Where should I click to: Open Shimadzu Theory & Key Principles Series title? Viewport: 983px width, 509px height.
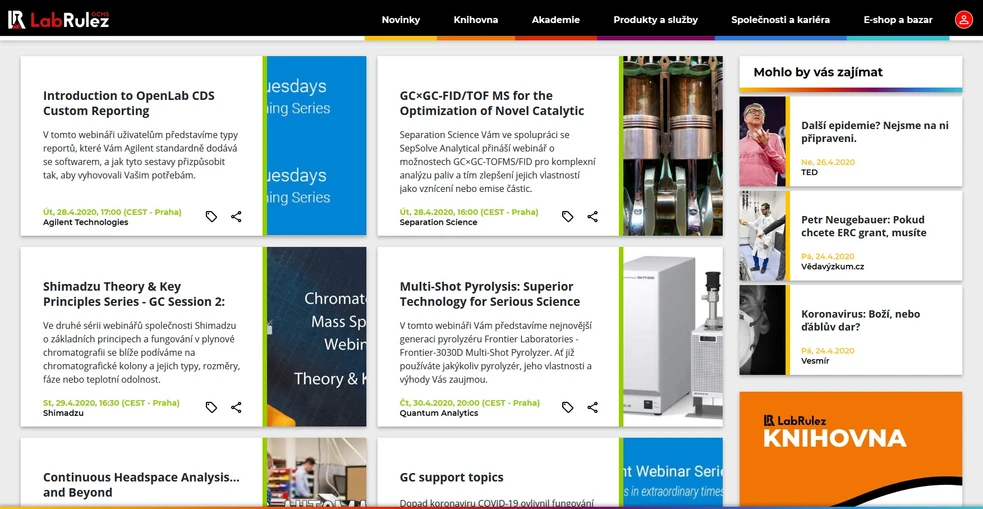tap(134, 294)
